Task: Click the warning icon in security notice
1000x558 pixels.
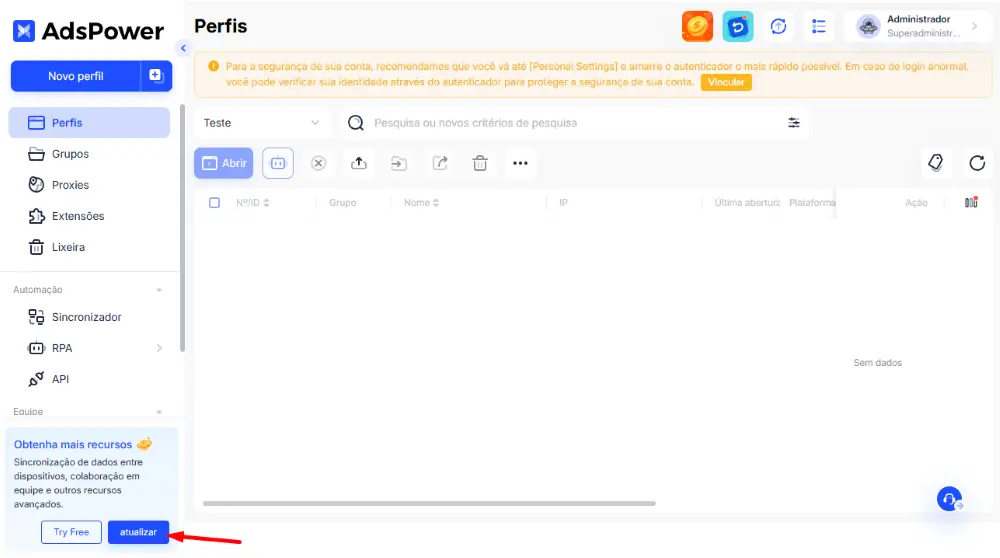Action: click(213, 66)
